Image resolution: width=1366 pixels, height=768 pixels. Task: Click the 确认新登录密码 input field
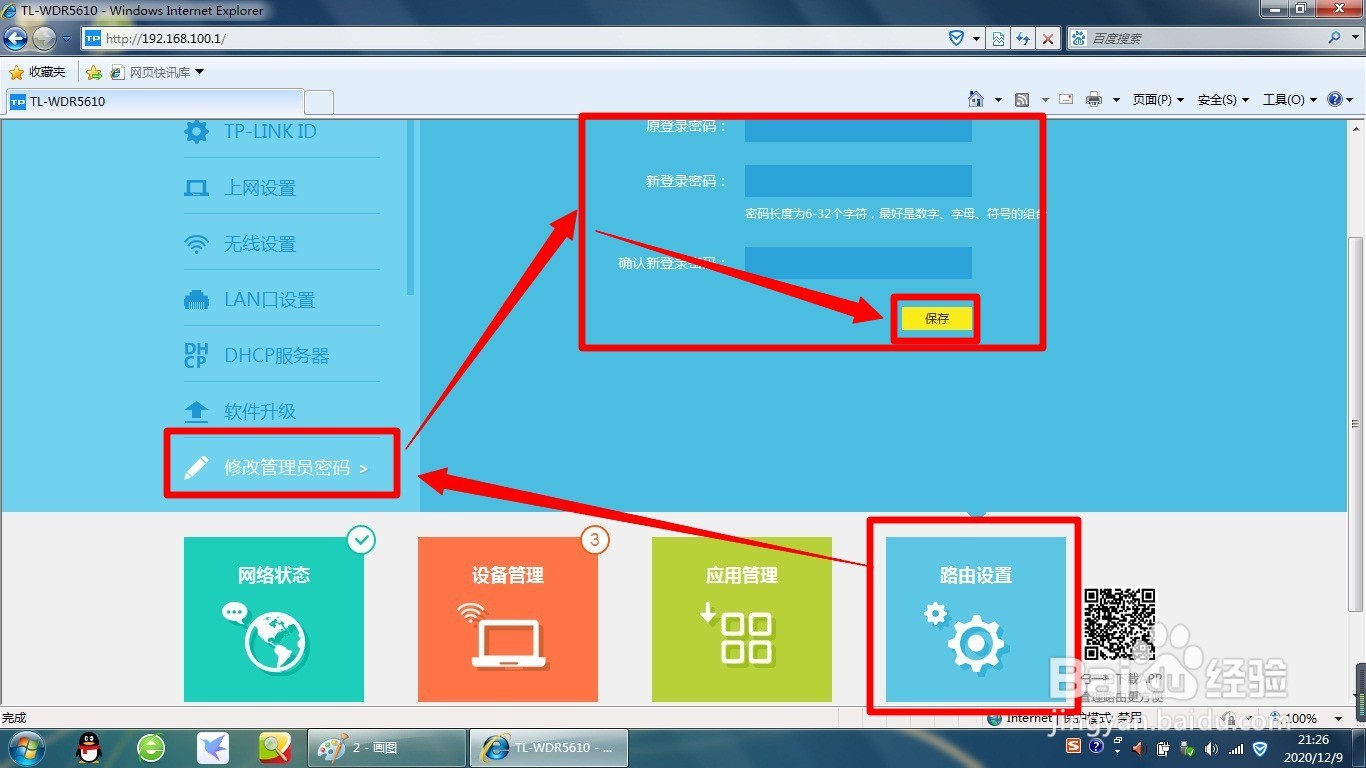858,263
